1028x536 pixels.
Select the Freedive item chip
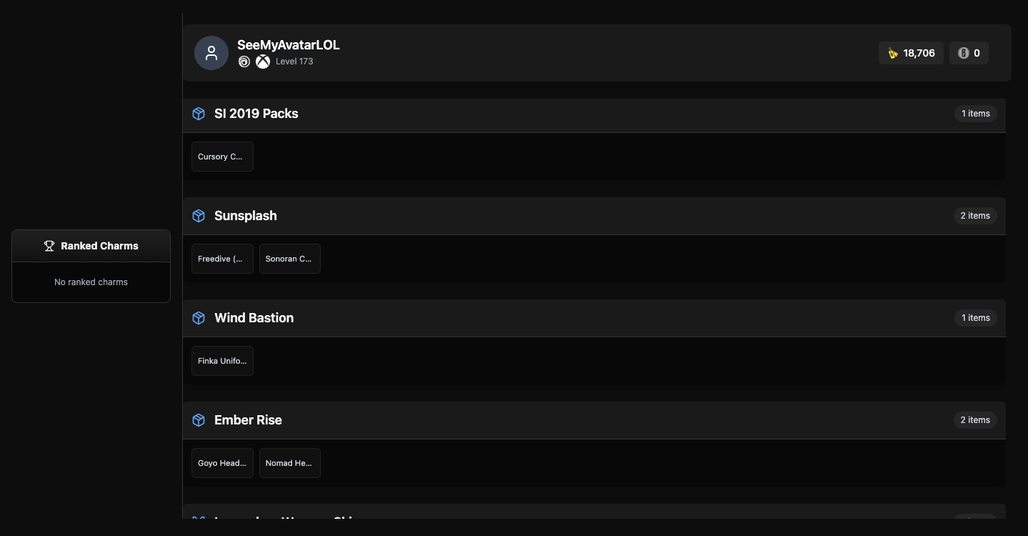click(222, 259)
